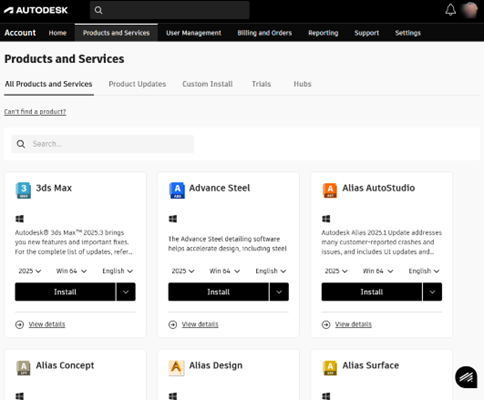Switch to the Custom Install tab

coord(207,84)
